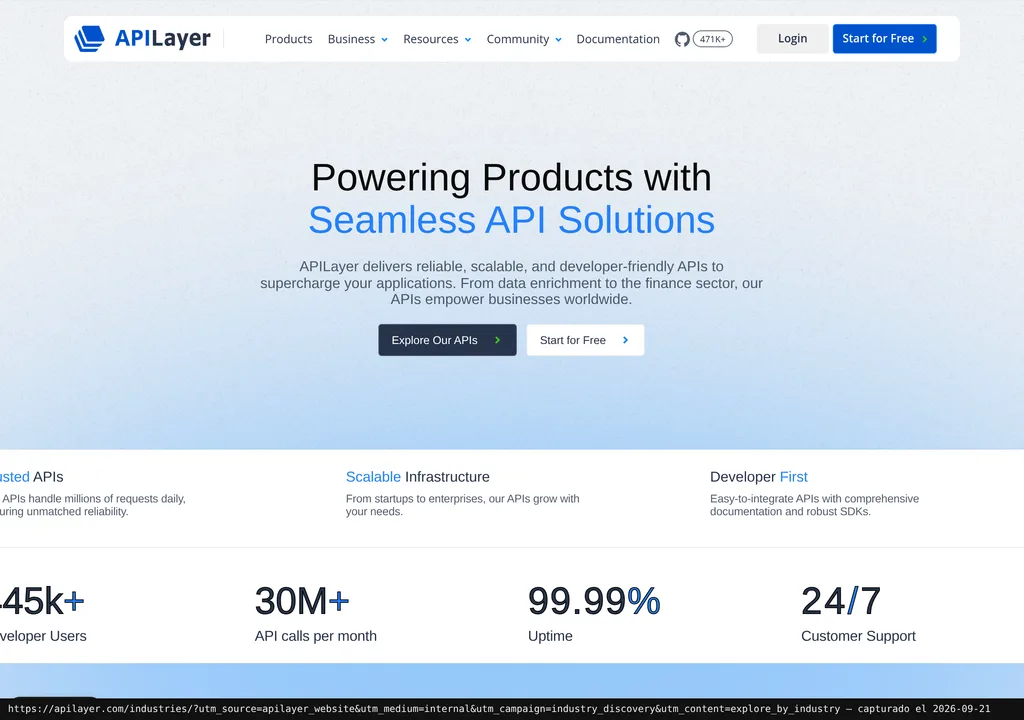The width and height of the screenshot is (1024, 720).
Task: Click the blue arrow in white Start for Free
Action: pos(626,340)
